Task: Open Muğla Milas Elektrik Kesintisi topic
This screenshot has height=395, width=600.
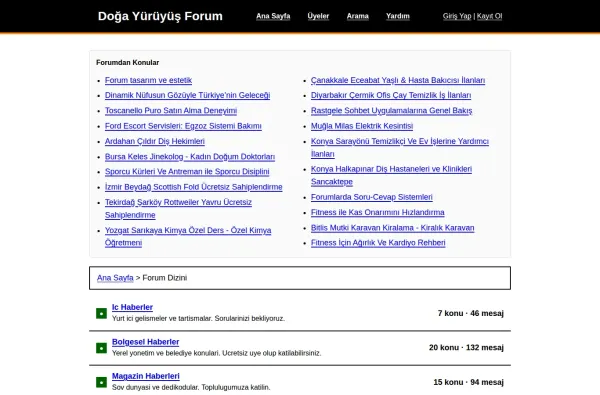Action: coord(362,126)
